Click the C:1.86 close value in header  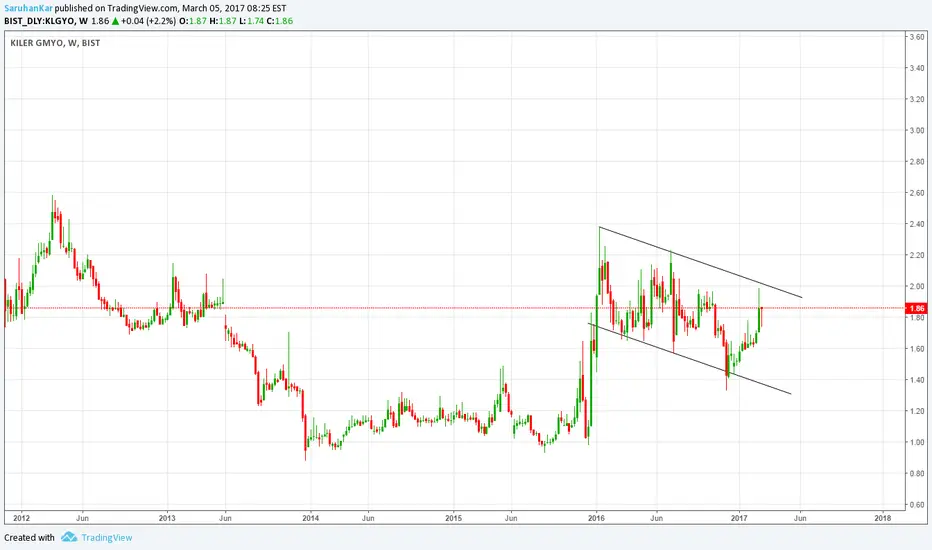[x=279, y=21]
